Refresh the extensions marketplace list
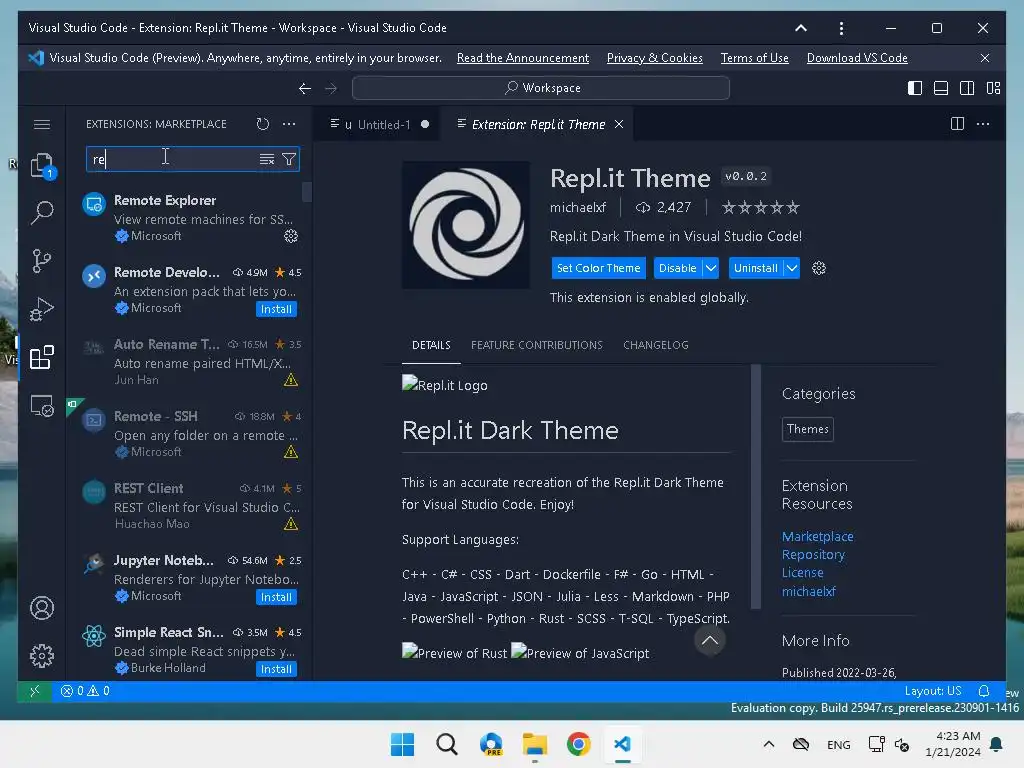The height and width of the screenshot is (768, 1024). 263,124
